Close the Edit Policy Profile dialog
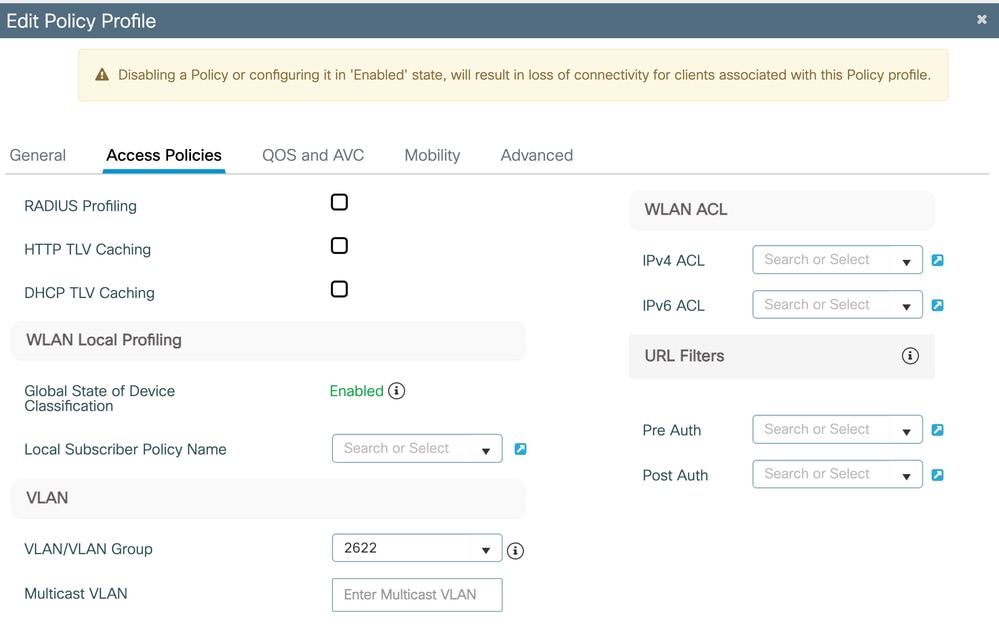Image resolution: width=999 pixels, height=630 pixels. (981, 20)
